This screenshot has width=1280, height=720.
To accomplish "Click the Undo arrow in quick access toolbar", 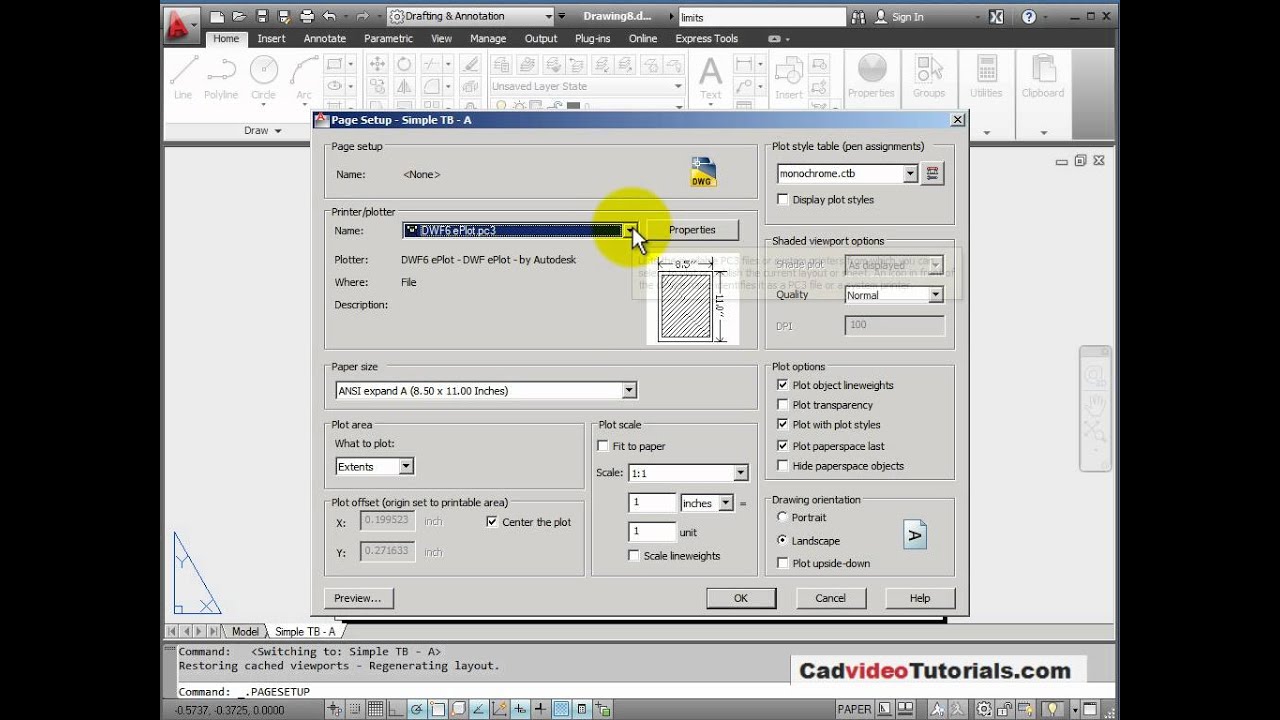I will 329,16.
